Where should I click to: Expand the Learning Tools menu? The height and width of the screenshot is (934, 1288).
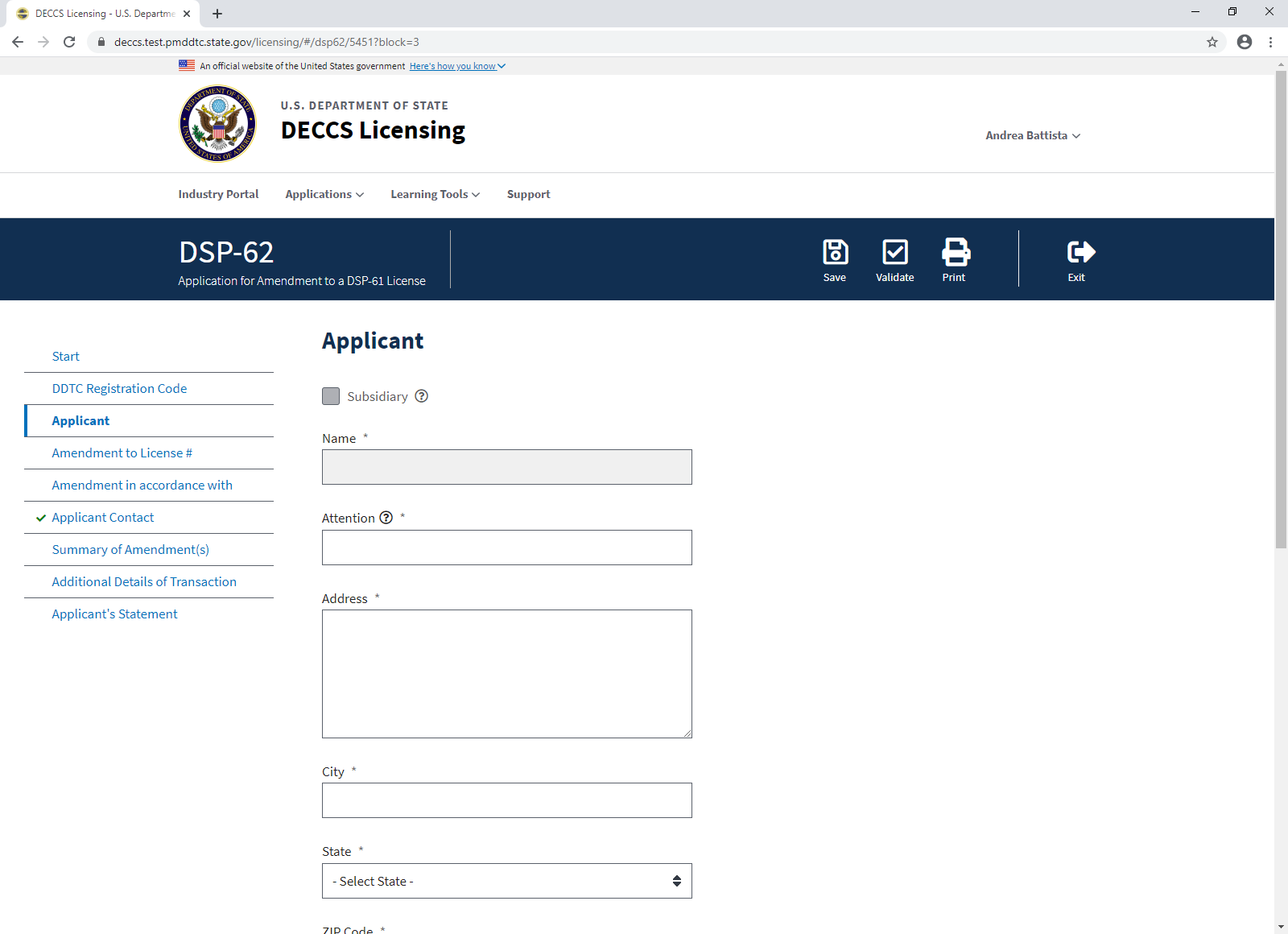click(x=435, y=194)
